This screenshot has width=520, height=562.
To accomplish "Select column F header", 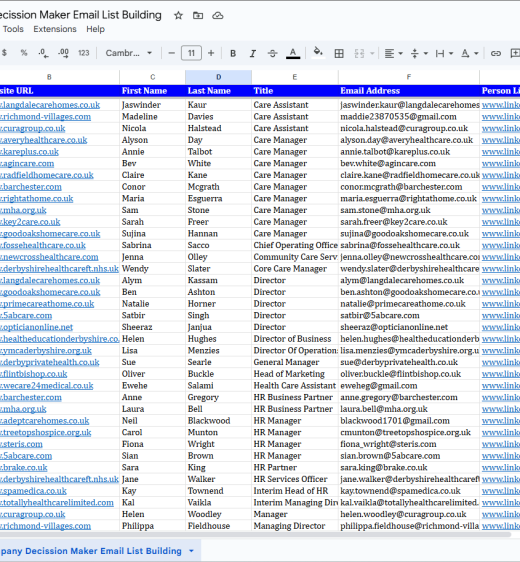I will [x=409, y=77].
